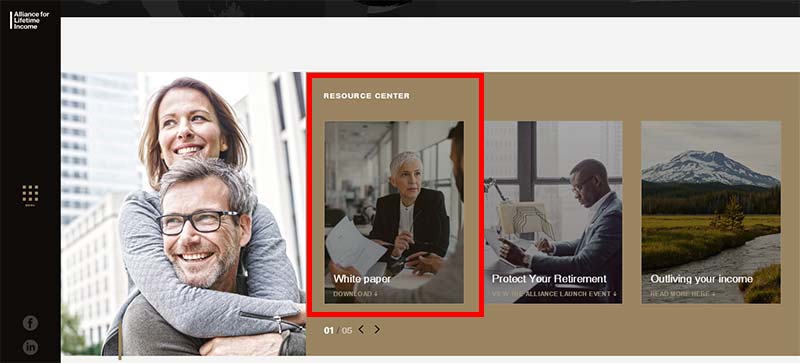Click the Download link under White paper
The height and width of the screenshot is (363, 800).
coord(355,294)
